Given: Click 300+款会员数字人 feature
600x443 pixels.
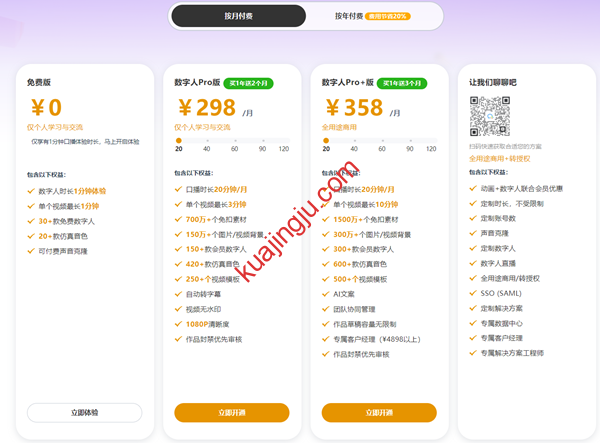Looking at the screenshot, I should [x=364, y=249].
